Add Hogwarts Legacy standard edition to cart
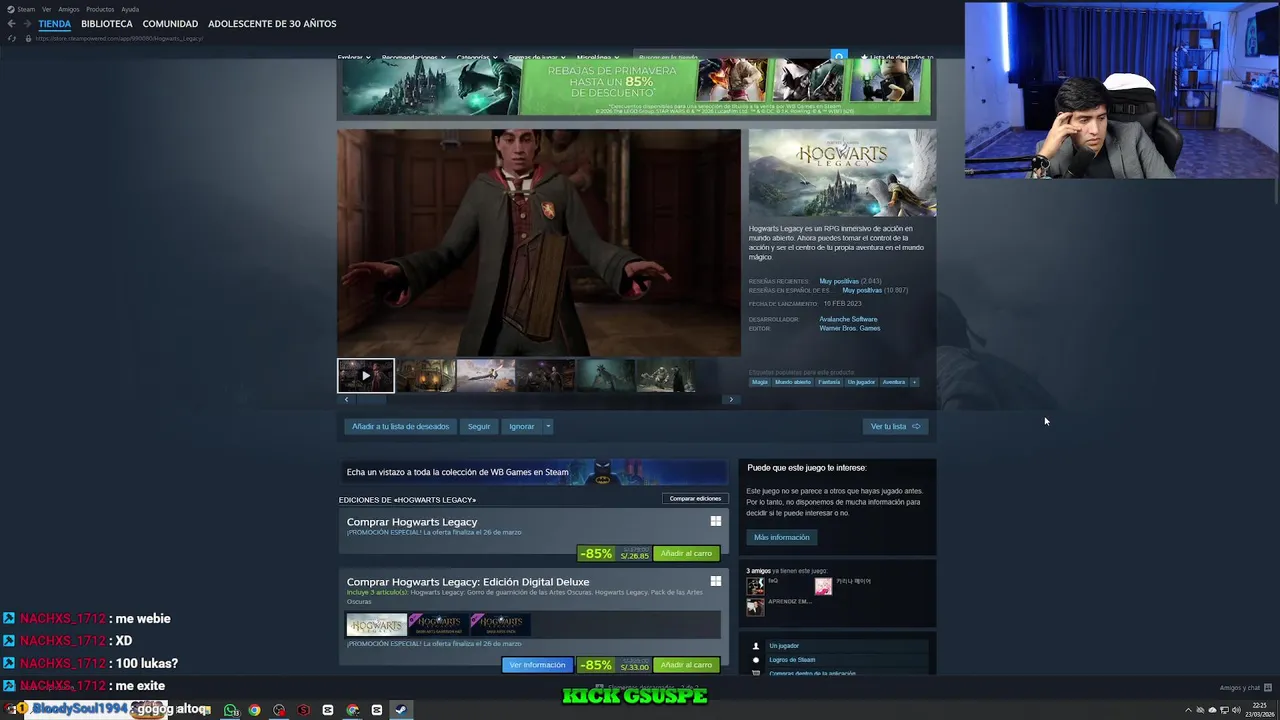Screen dimensions: 1280x720 (686, 553)
